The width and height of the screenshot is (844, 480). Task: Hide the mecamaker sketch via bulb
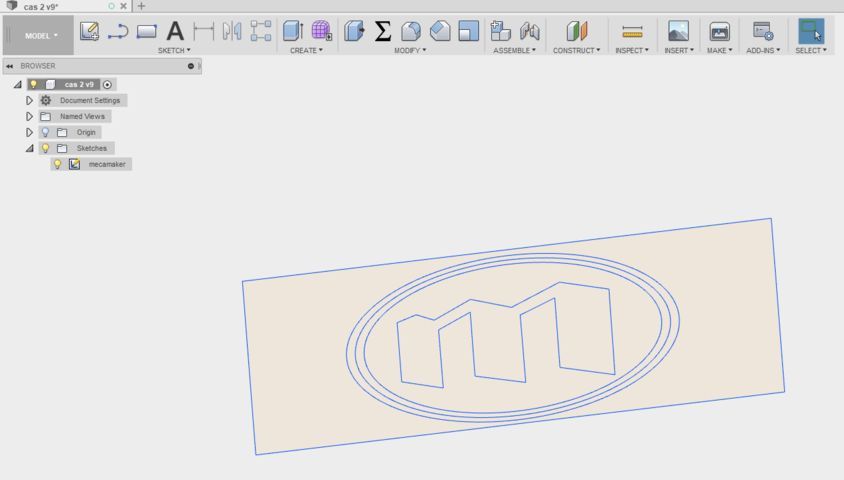(x=58, y=164)
